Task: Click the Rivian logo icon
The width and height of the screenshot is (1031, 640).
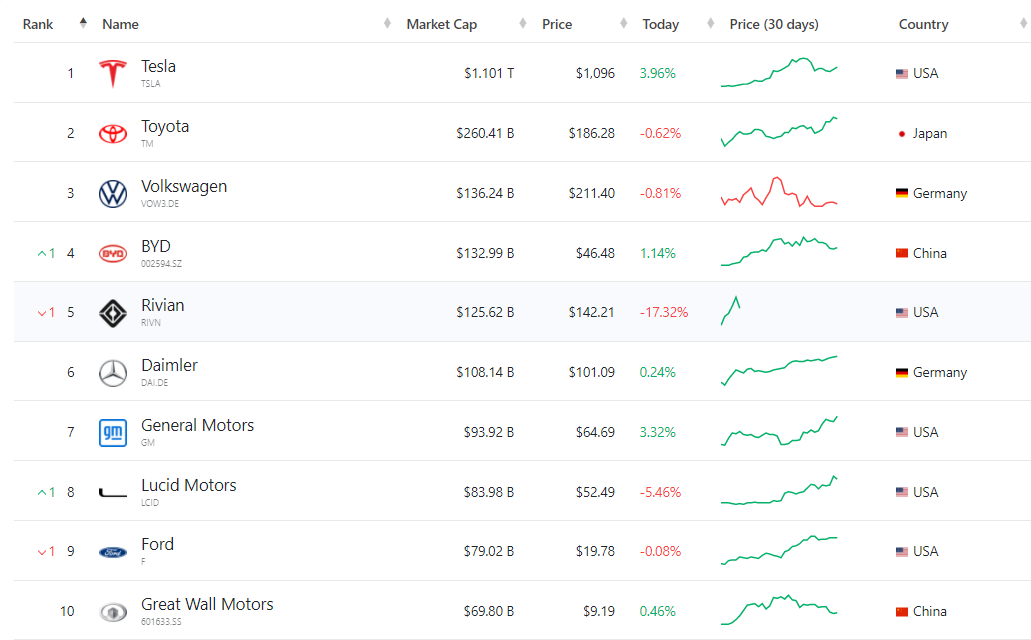Action: coord(112,313)
